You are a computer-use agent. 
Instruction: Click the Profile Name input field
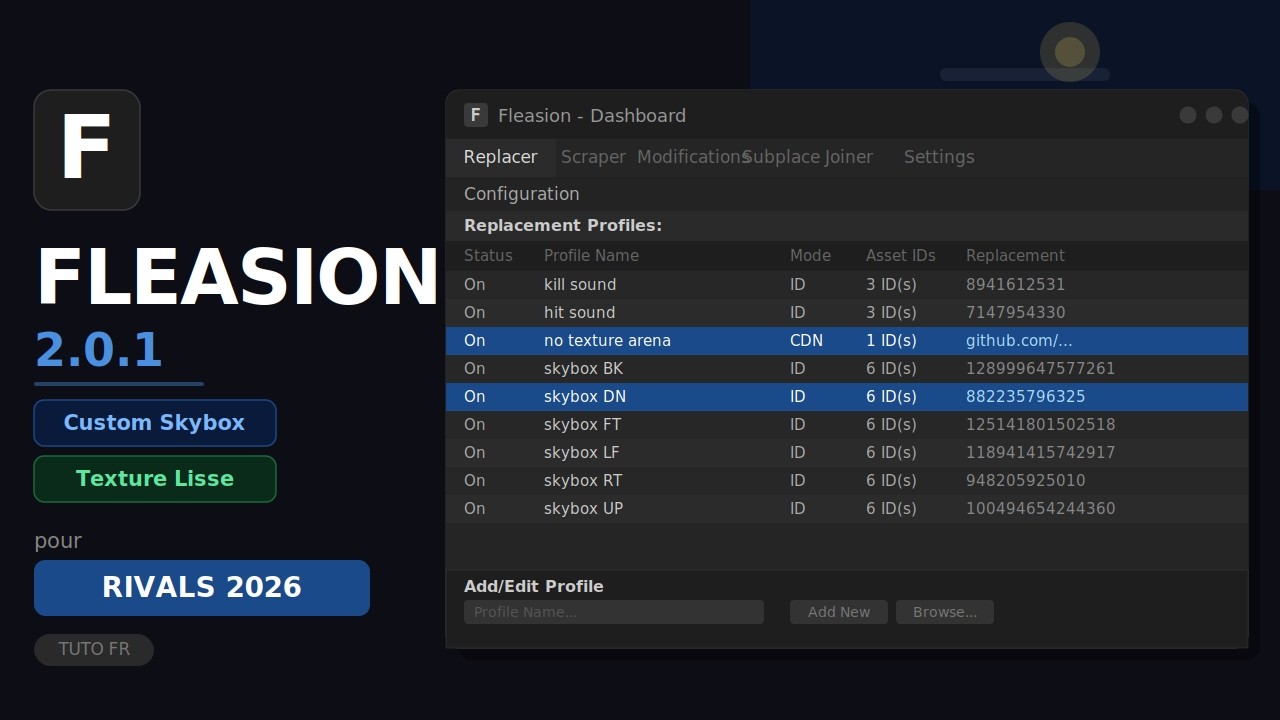[614, 612]
